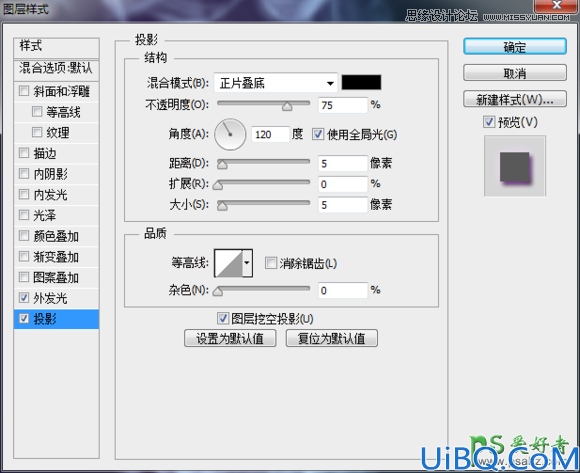Enable the 内阴影 style checkbox

[x=24, y=173]
